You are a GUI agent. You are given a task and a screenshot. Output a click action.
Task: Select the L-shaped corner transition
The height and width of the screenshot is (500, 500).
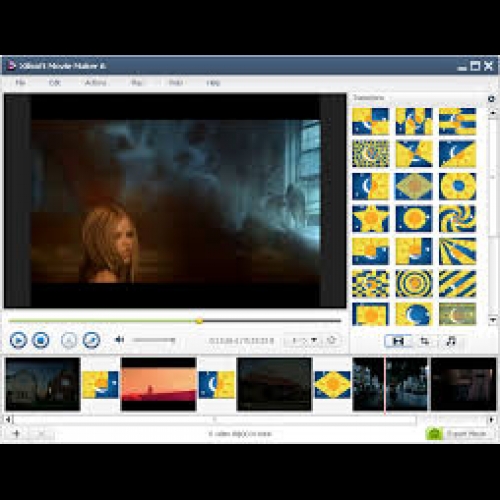(414, 251)
